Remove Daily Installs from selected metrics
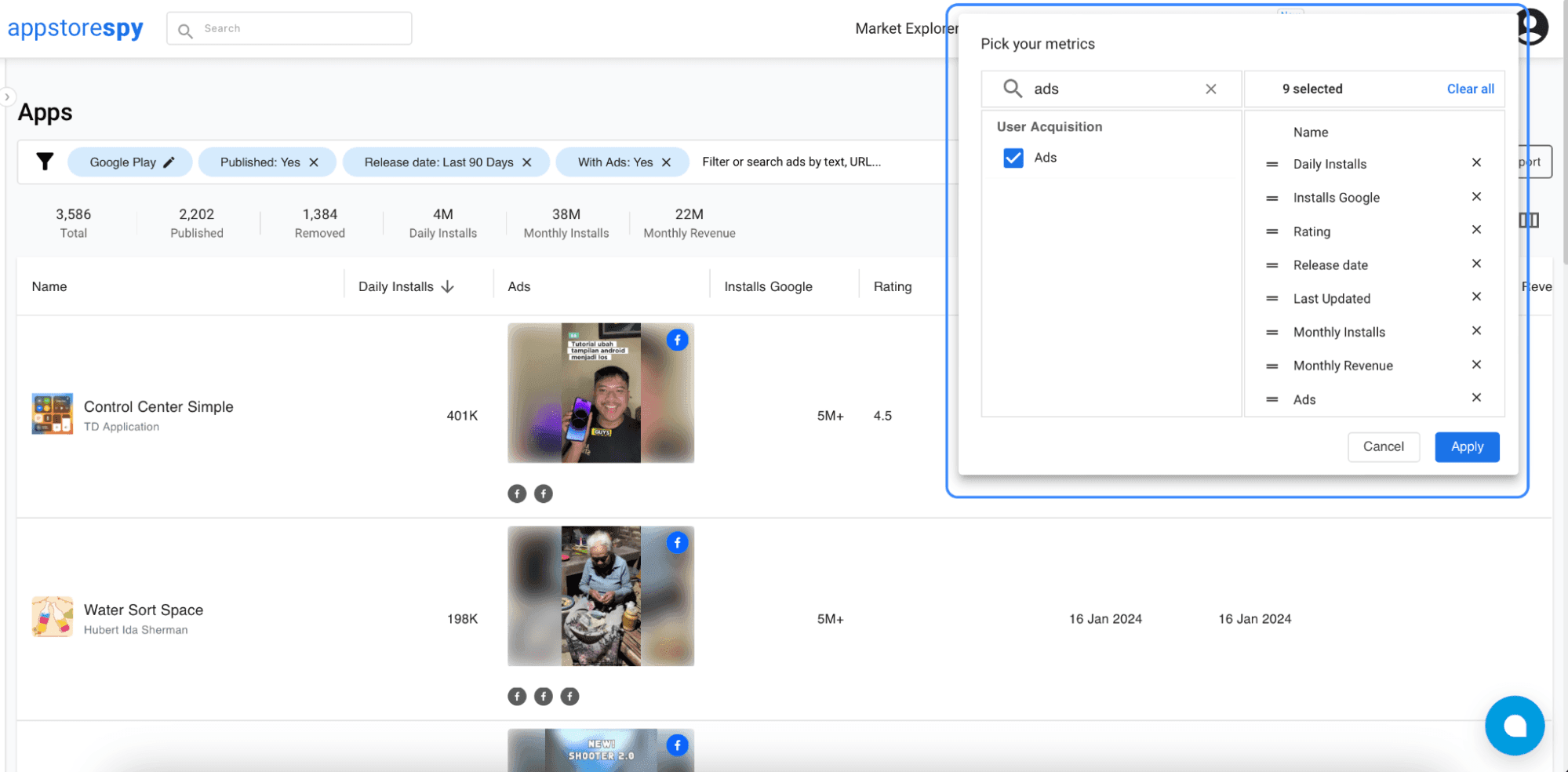This screenshot has height=772, width=1568. [1475, 163]
